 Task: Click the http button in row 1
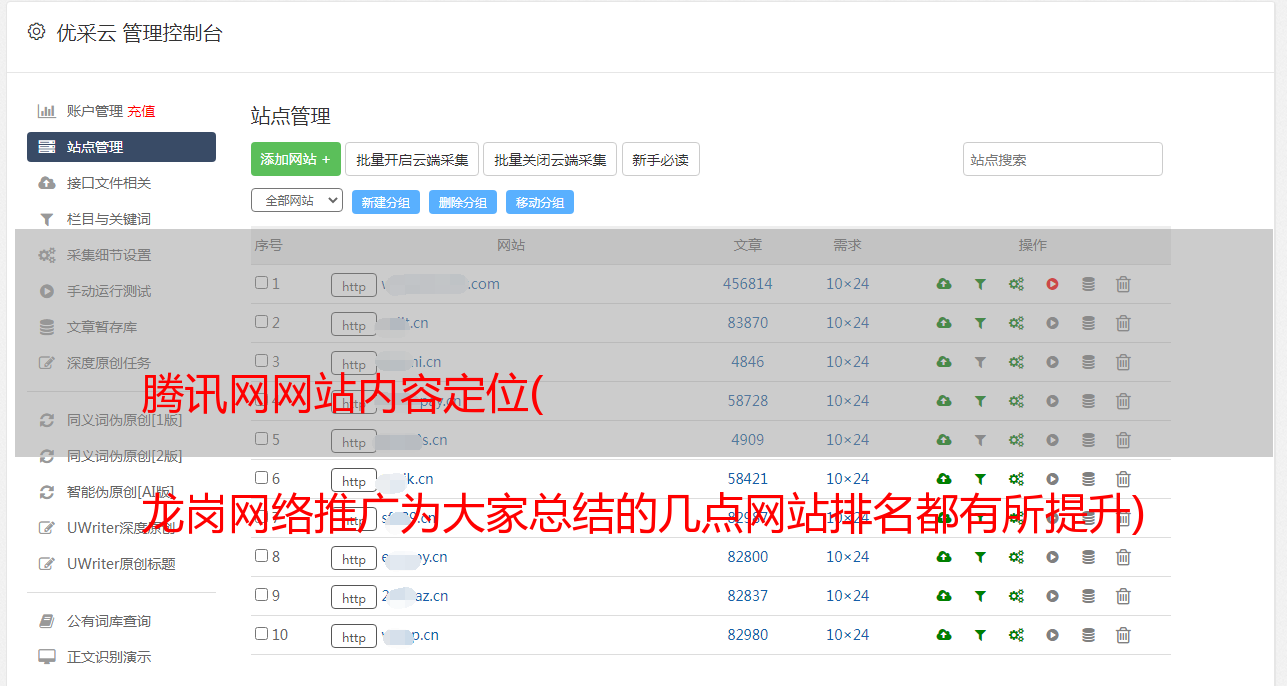pos(354,286)
